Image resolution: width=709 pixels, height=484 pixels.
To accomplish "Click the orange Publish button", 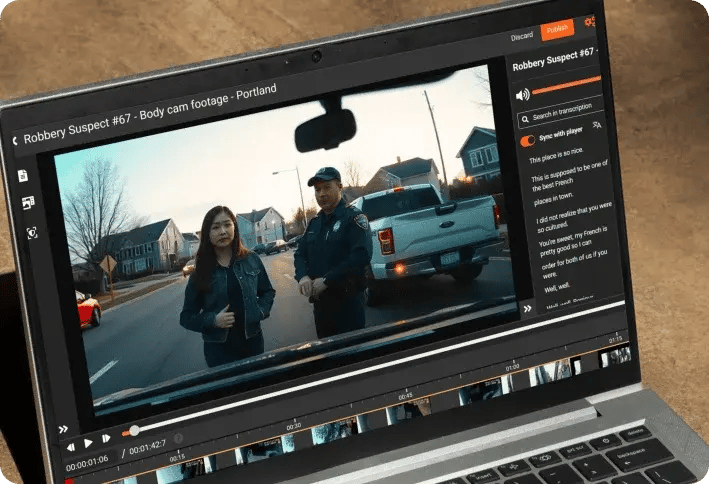I will coord(557,30).
